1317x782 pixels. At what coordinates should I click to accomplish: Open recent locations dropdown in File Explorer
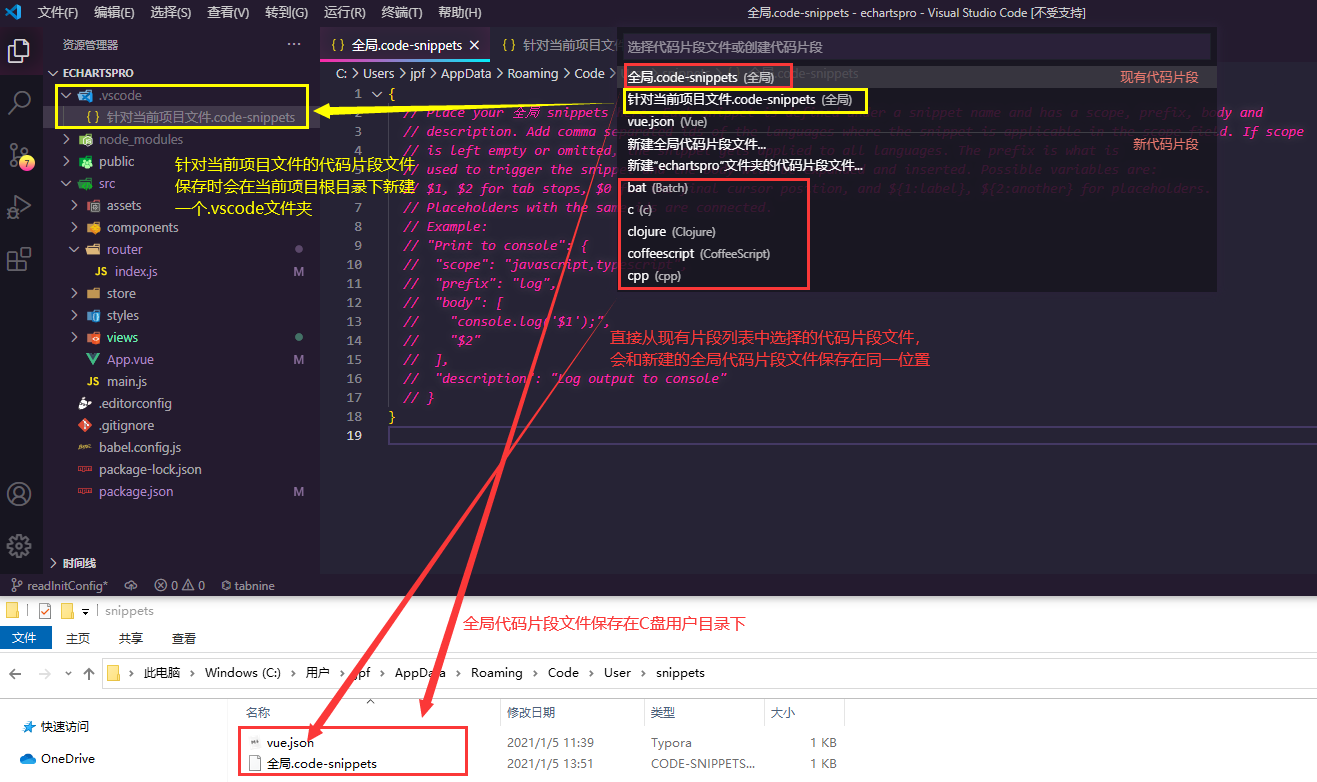click(x=69, y=673)
